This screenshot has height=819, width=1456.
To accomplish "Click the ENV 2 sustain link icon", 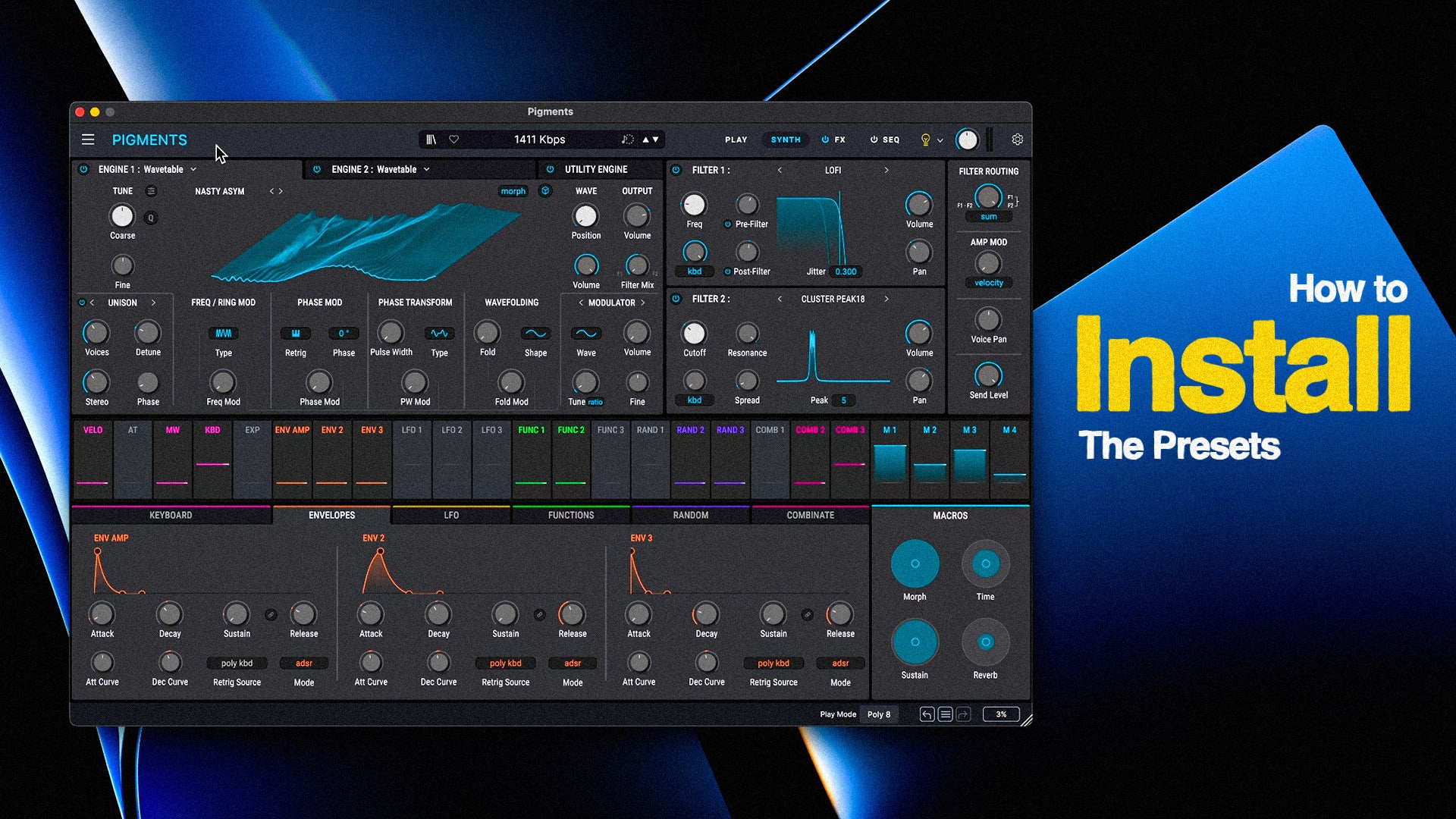I will coord(539,614).
